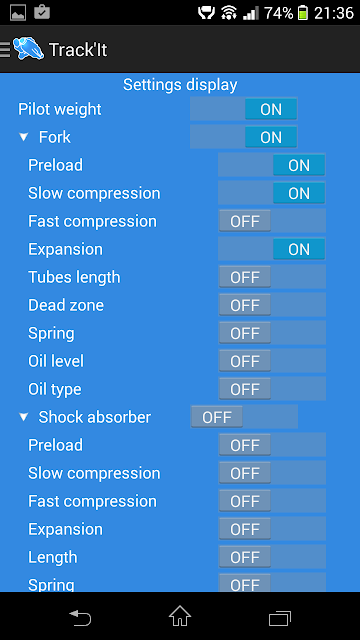Image resolution: width=360 pixels, height=640 pixels.
Task: Open the recent apps icon
Action: coord(280,618)
